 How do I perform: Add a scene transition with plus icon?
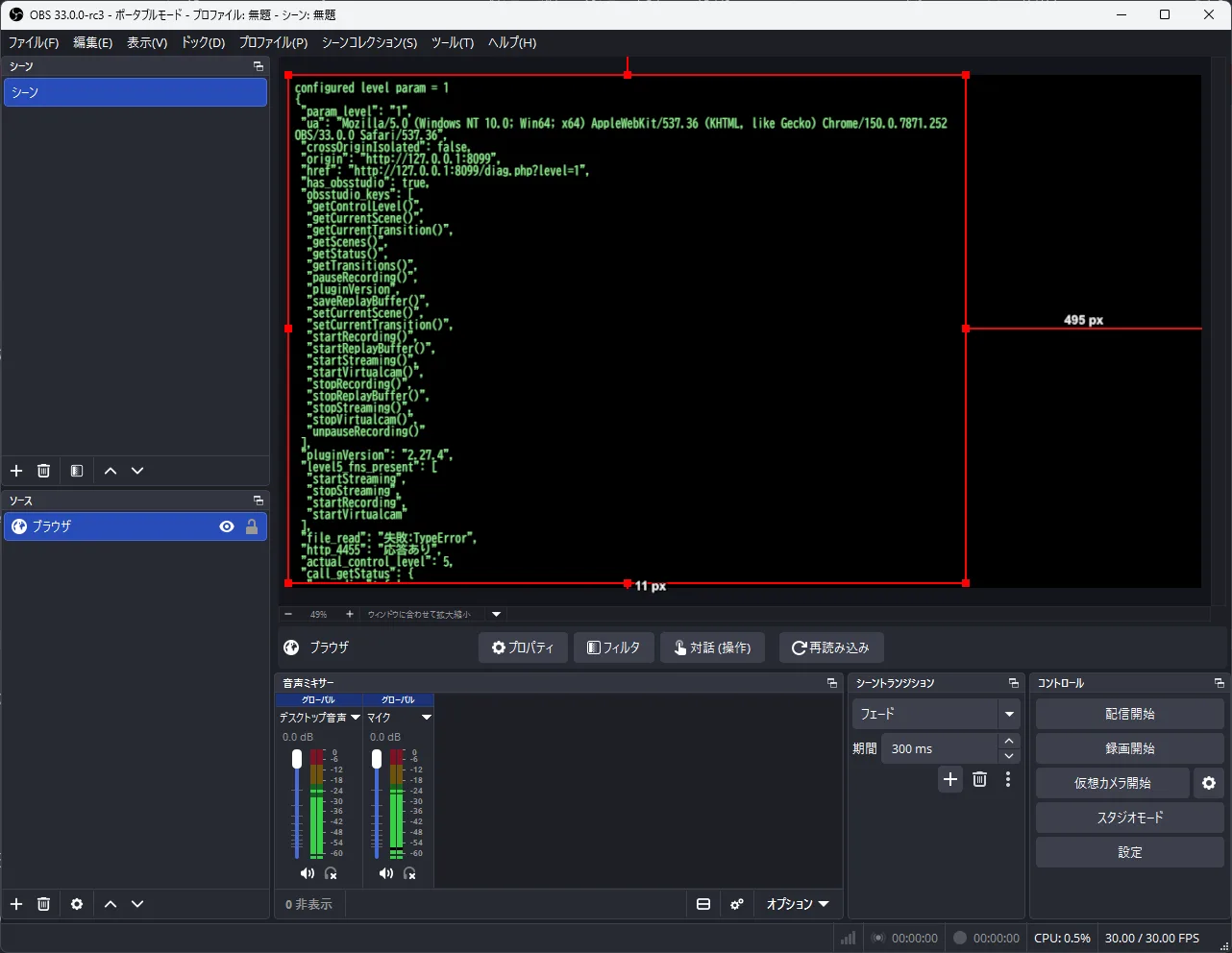click(x=950, y=779)
